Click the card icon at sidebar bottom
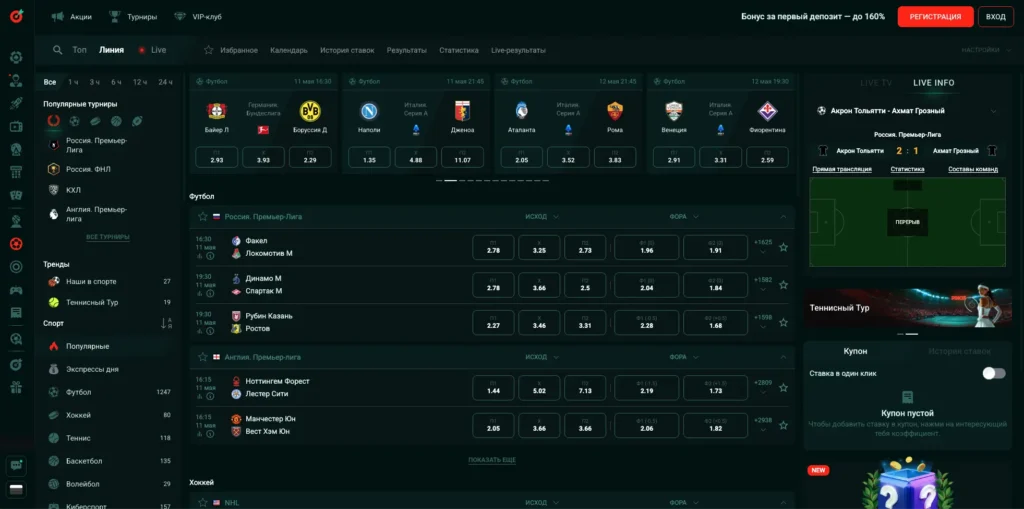Screen dimensions: 1024x509 (16, 489)
